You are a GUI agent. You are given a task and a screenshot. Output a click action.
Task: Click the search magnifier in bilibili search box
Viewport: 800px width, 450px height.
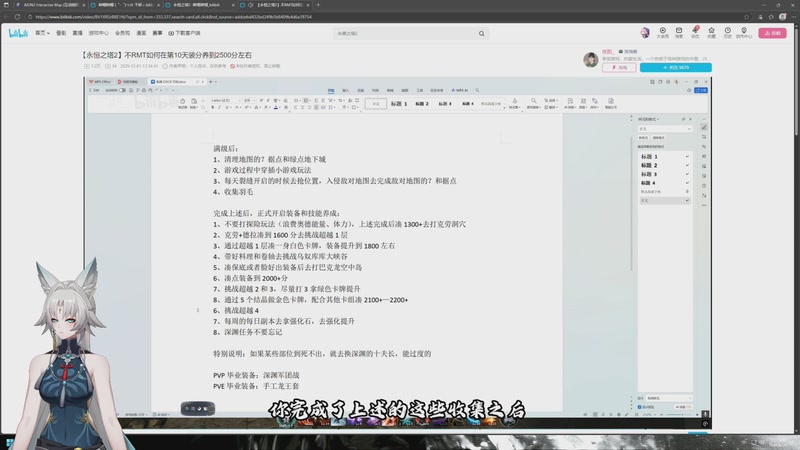click(x=481, y=34)
